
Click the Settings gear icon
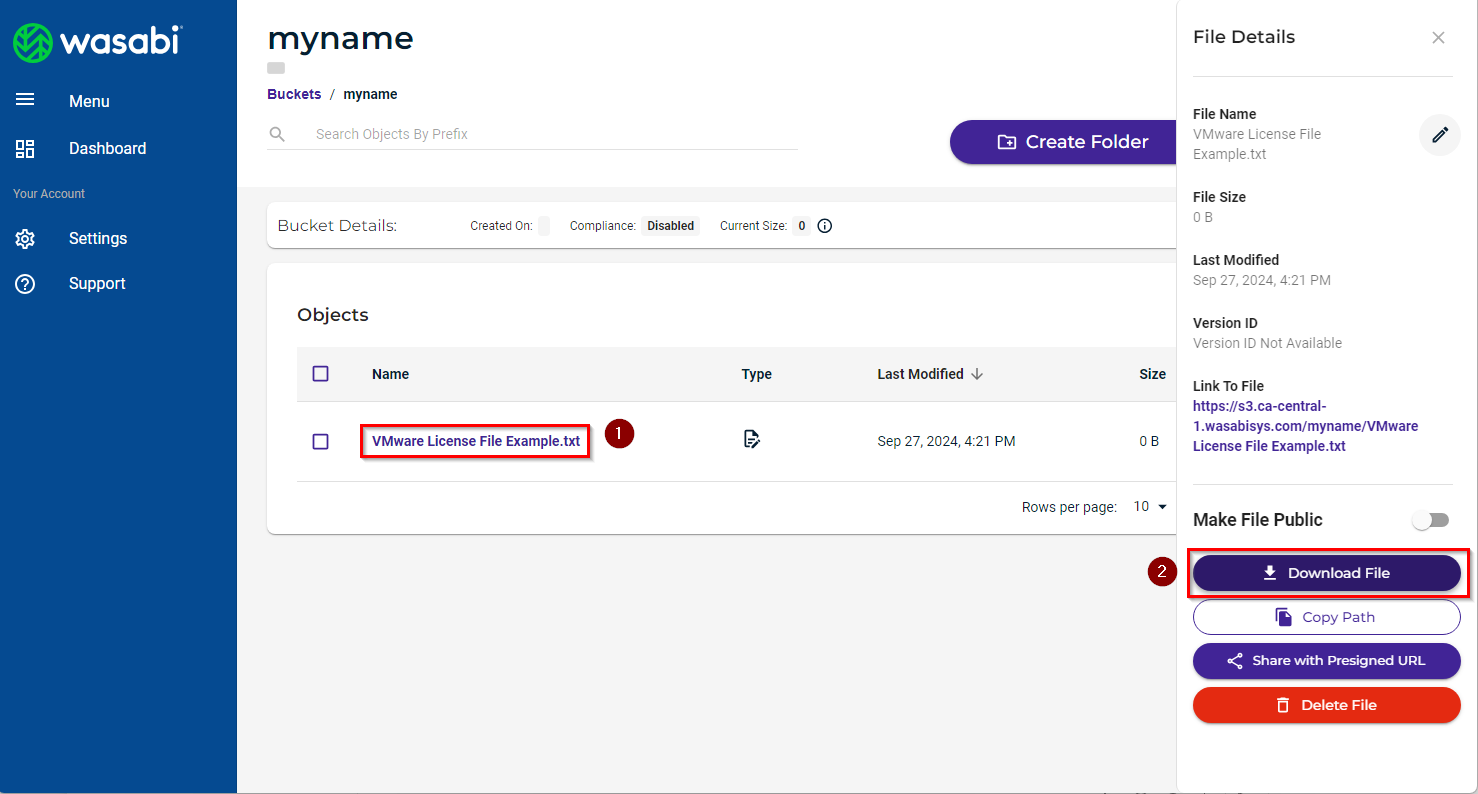[25, 239]
